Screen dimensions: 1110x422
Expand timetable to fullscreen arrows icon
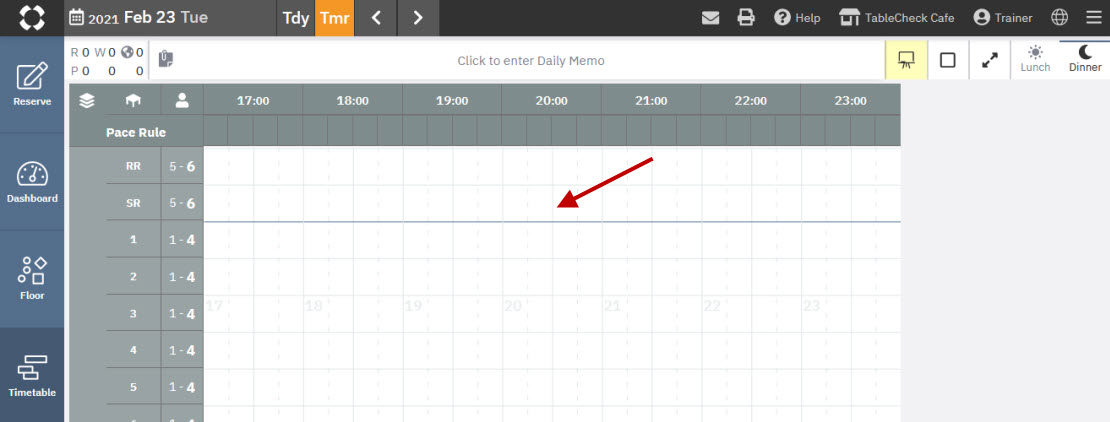(990, 60)
